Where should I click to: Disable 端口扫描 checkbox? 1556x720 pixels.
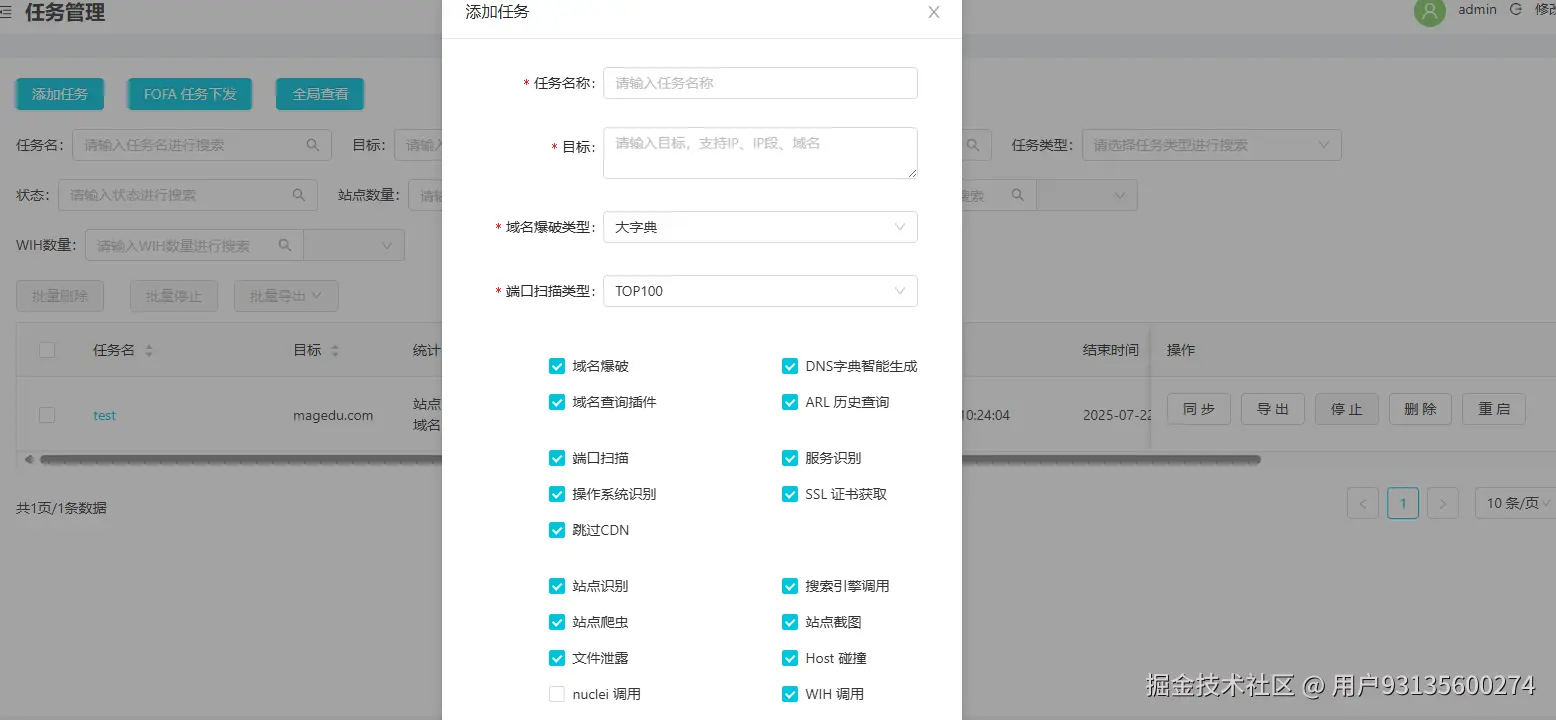click(x=557, y=458)
